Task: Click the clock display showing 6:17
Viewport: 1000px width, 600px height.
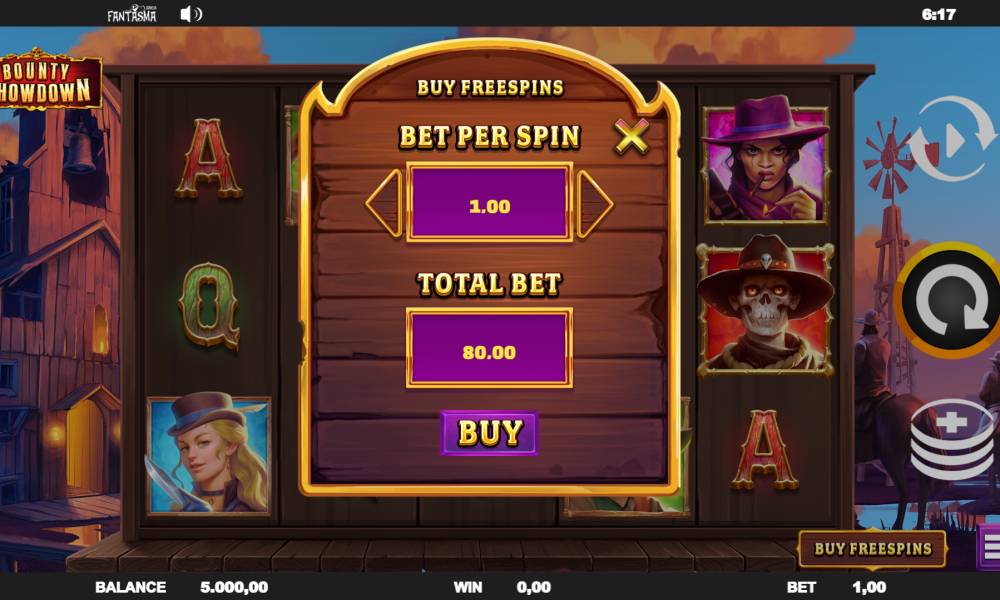Action: (939, 14)
